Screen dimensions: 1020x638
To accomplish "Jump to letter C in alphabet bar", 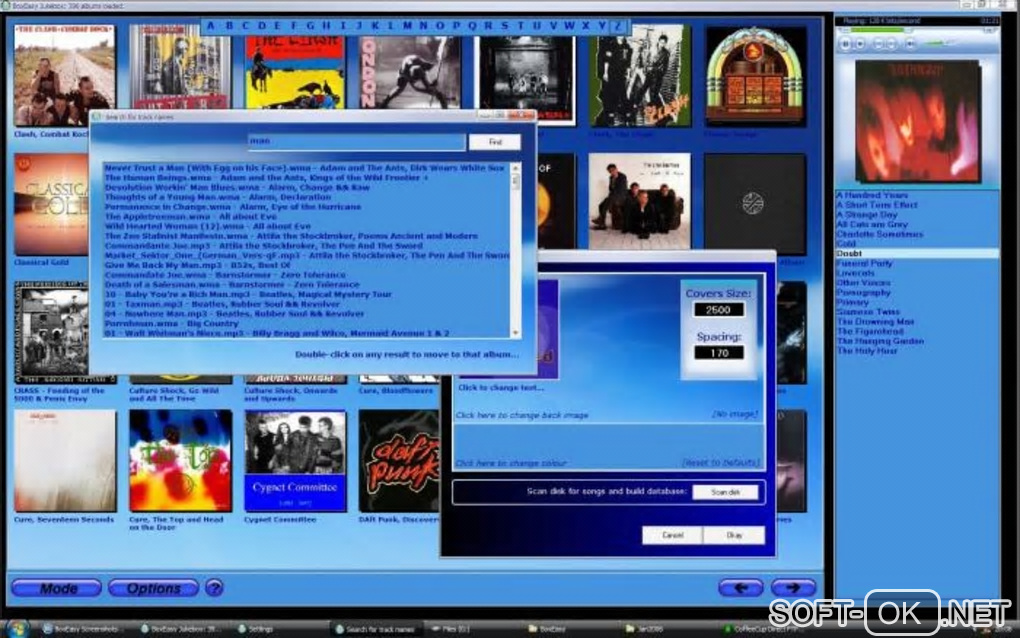I will (245, 26).
